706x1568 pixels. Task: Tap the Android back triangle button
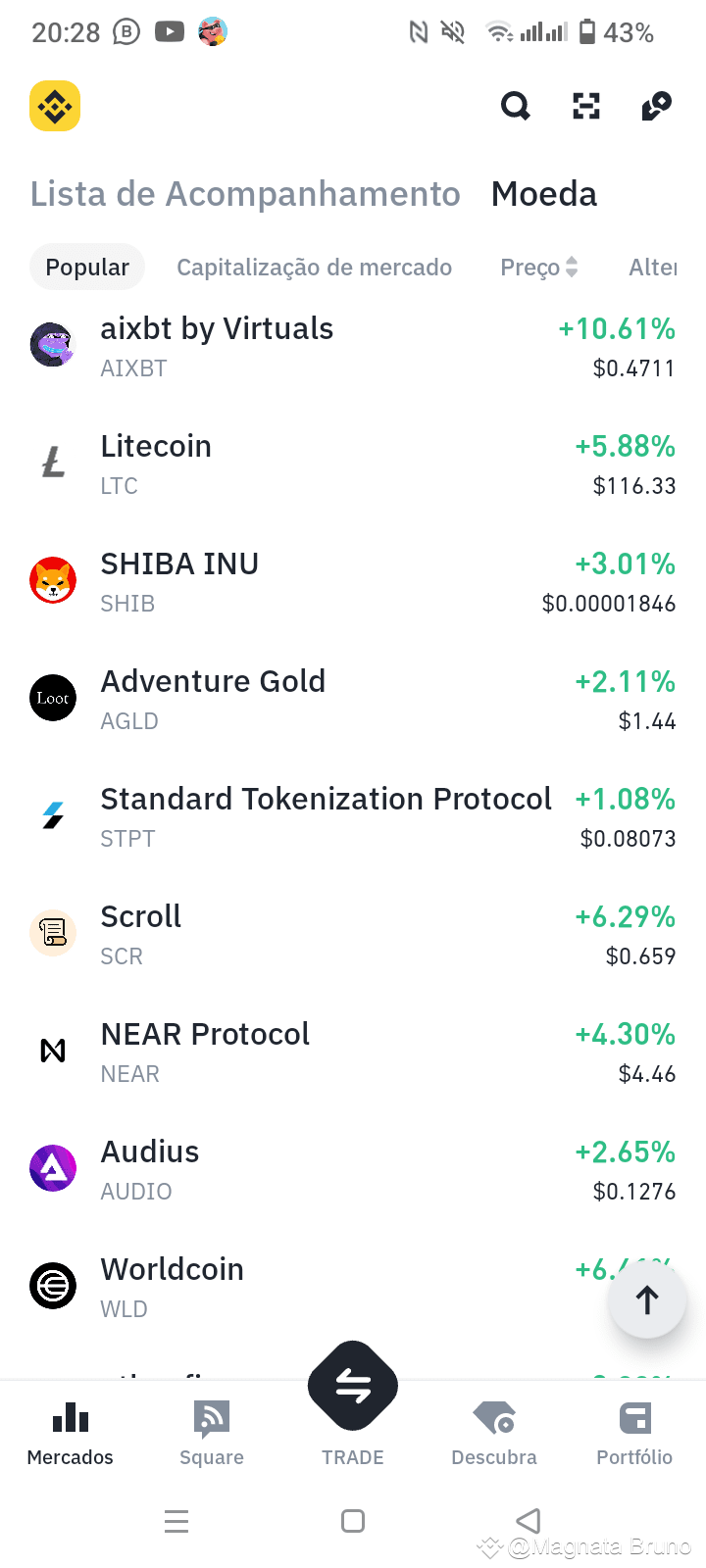pos(529,1521)
